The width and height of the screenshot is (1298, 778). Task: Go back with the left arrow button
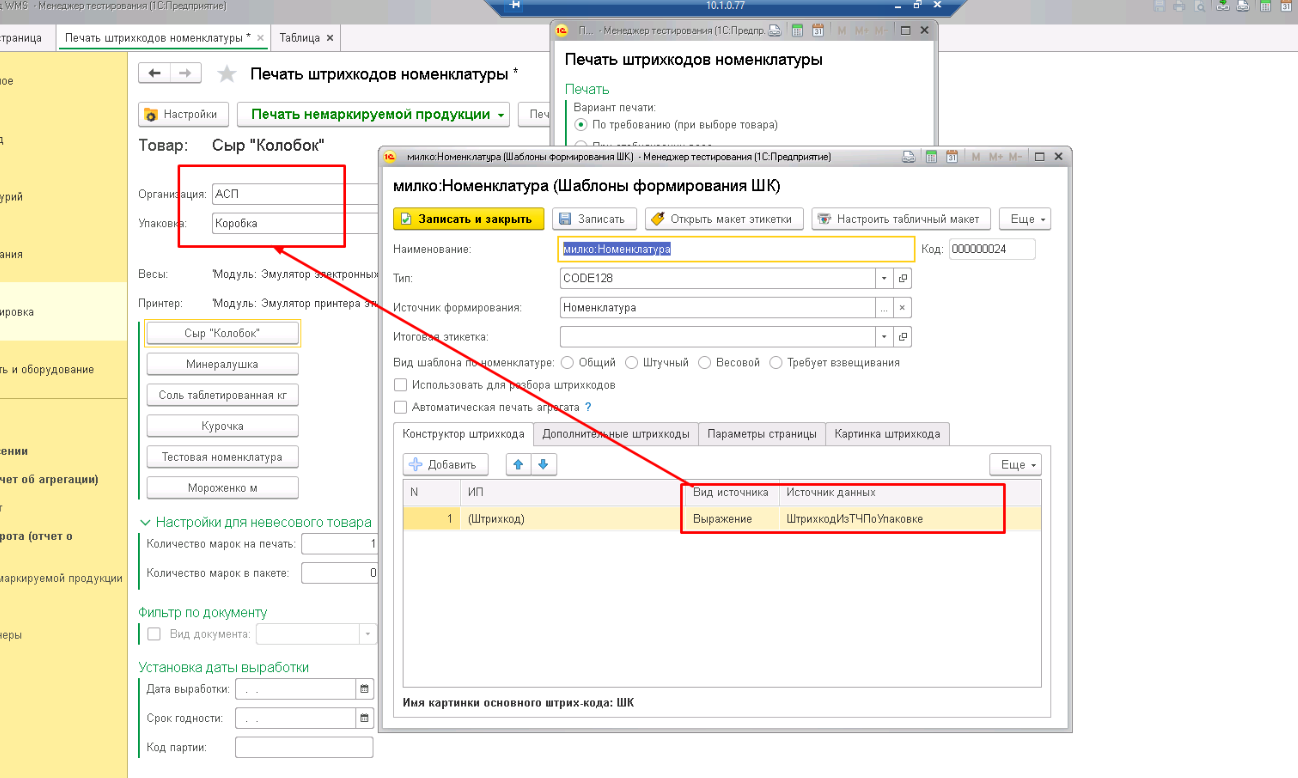point(154,73)
